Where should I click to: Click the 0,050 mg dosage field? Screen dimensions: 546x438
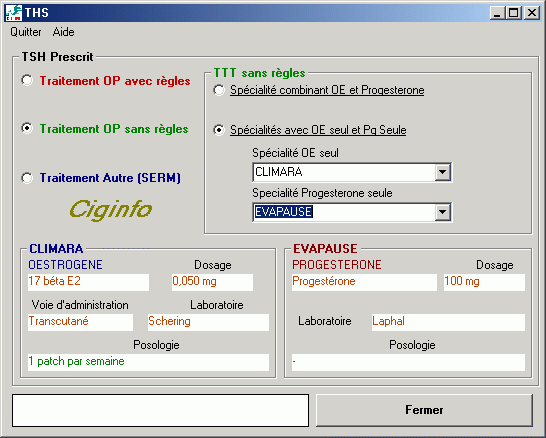212,282
